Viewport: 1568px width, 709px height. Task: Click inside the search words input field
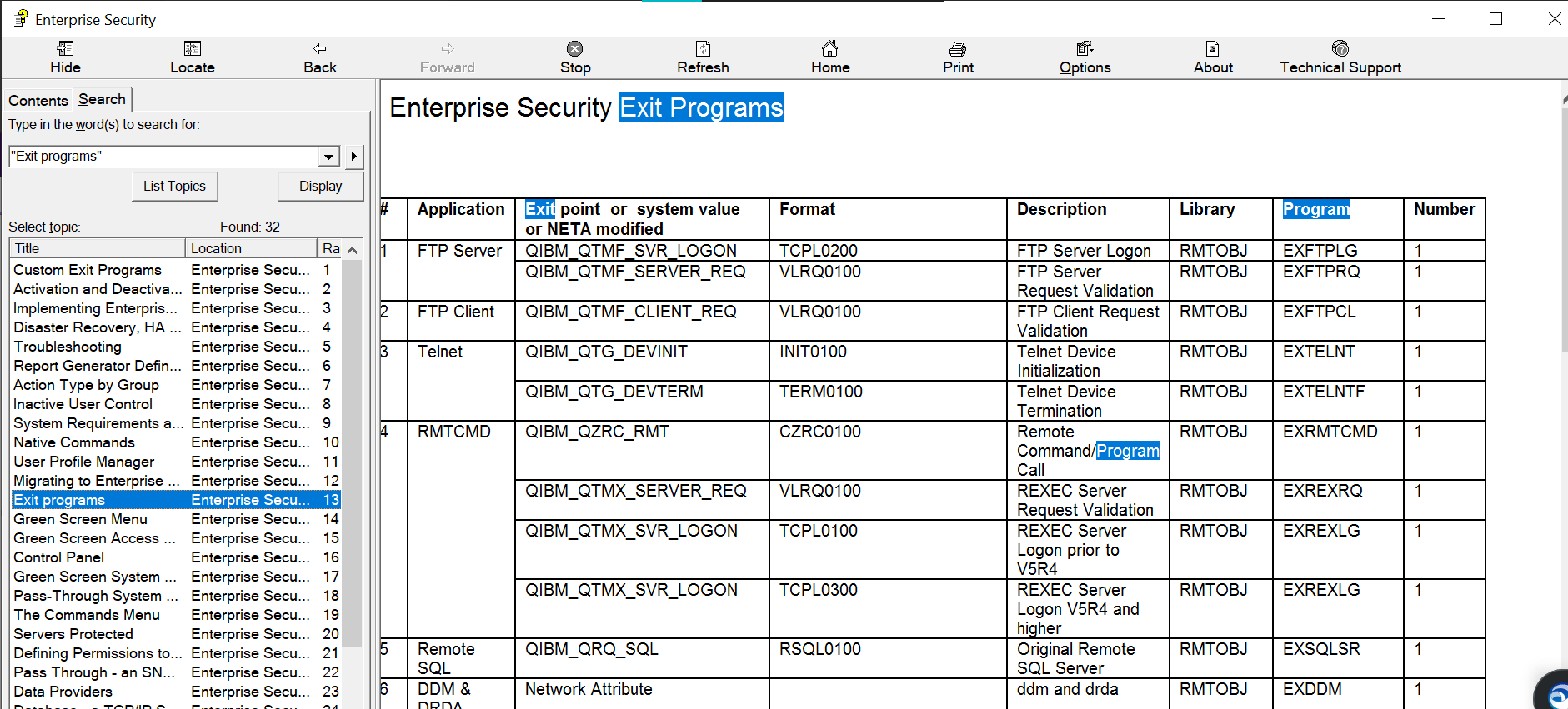(x=164, y=157)
